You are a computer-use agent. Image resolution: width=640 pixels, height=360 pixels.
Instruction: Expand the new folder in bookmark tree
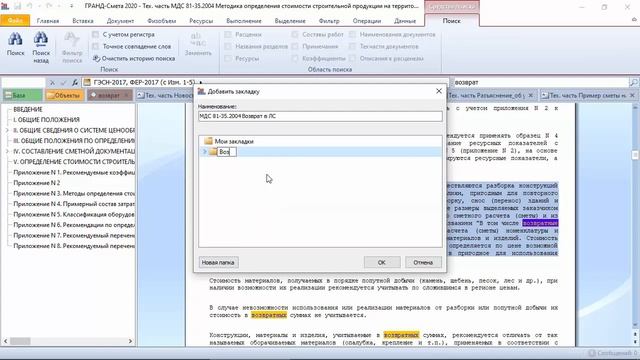tap(205, 152)
